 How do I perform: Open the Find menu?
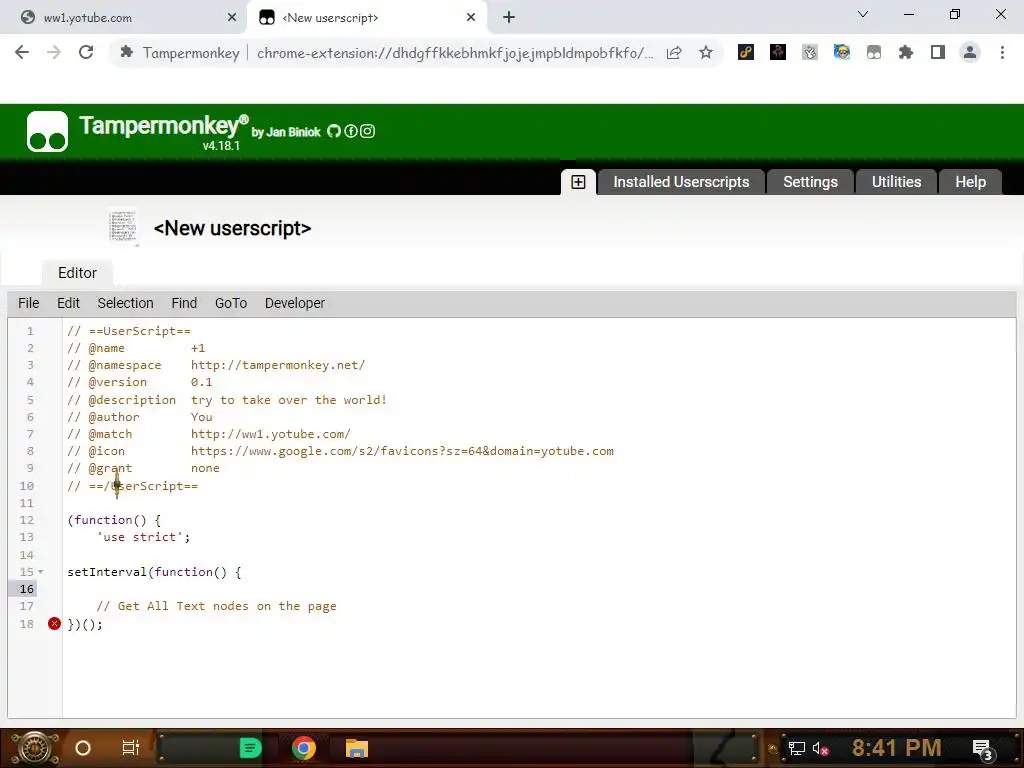[184, 303]
